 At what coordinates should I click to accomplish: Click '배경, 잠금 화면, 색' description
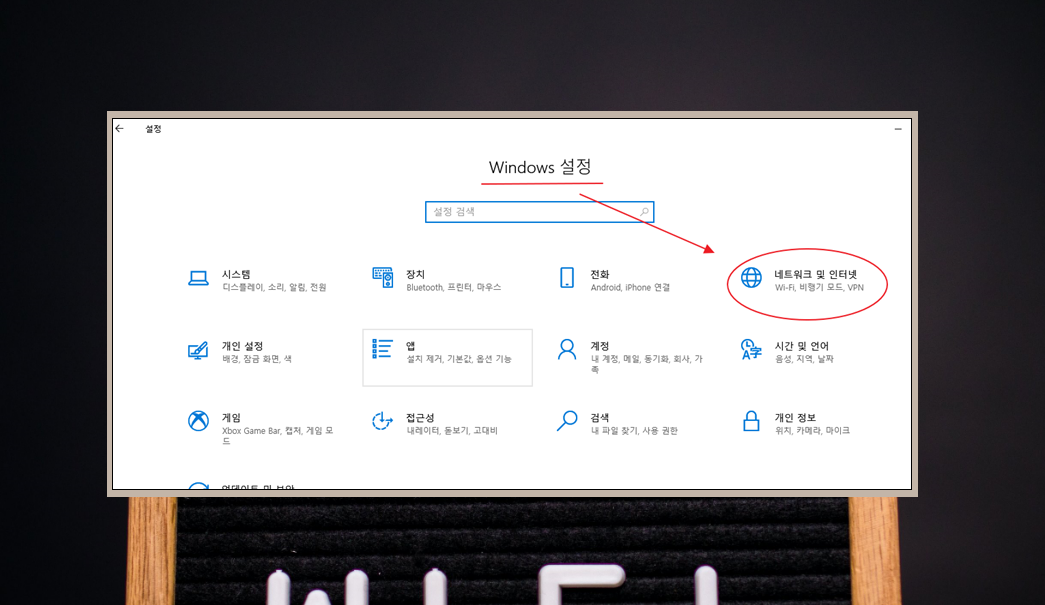(x=257, y=359)
